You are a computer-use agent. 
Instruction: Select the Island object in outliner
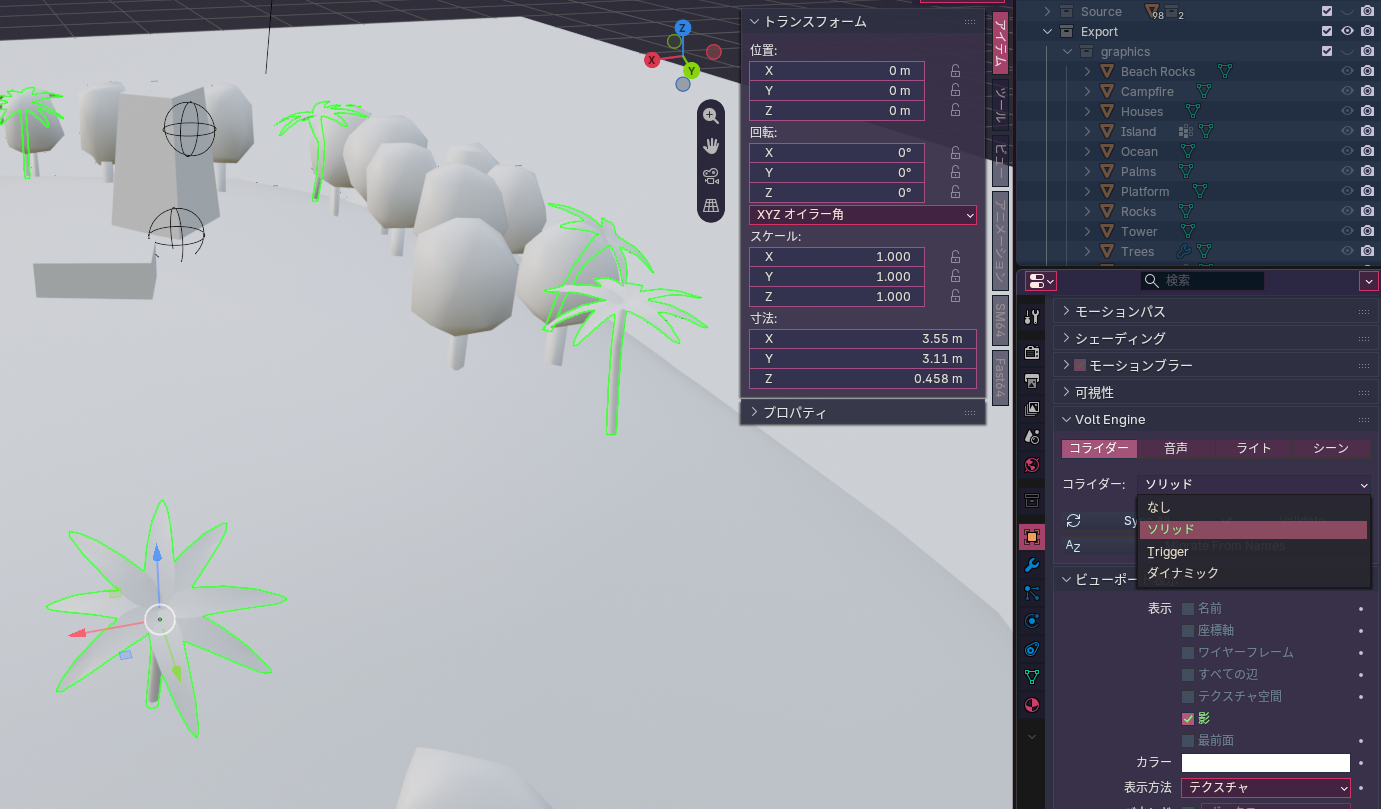tap(1138, 131)
